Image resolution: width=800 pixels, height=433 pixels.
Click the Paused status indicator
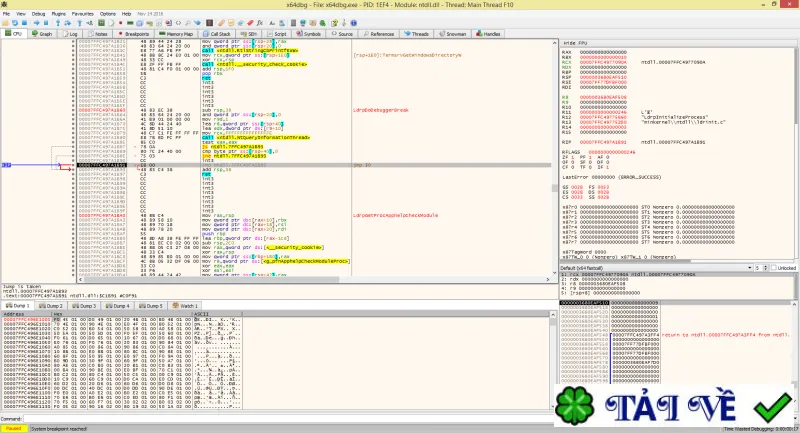[x=13, y=429]
